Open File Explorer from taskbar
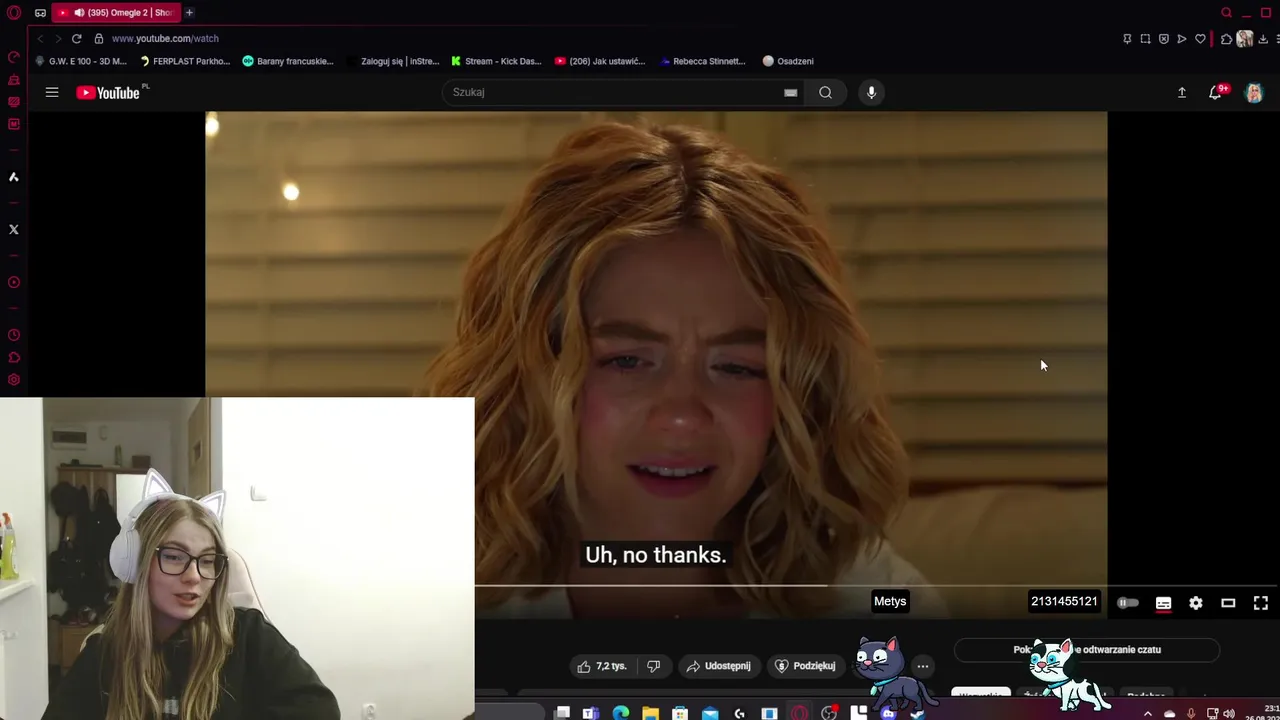Screen dimensions: 1280x720 coord(651,713)
